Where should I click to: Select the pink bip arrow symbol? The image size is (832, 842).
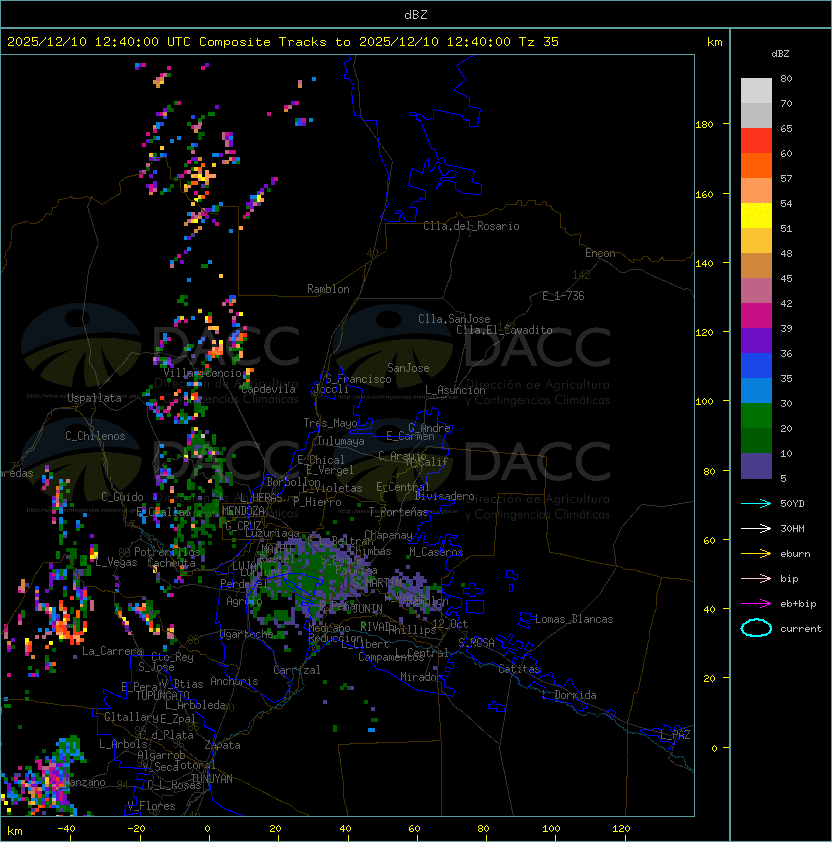[x=756, y=579]
